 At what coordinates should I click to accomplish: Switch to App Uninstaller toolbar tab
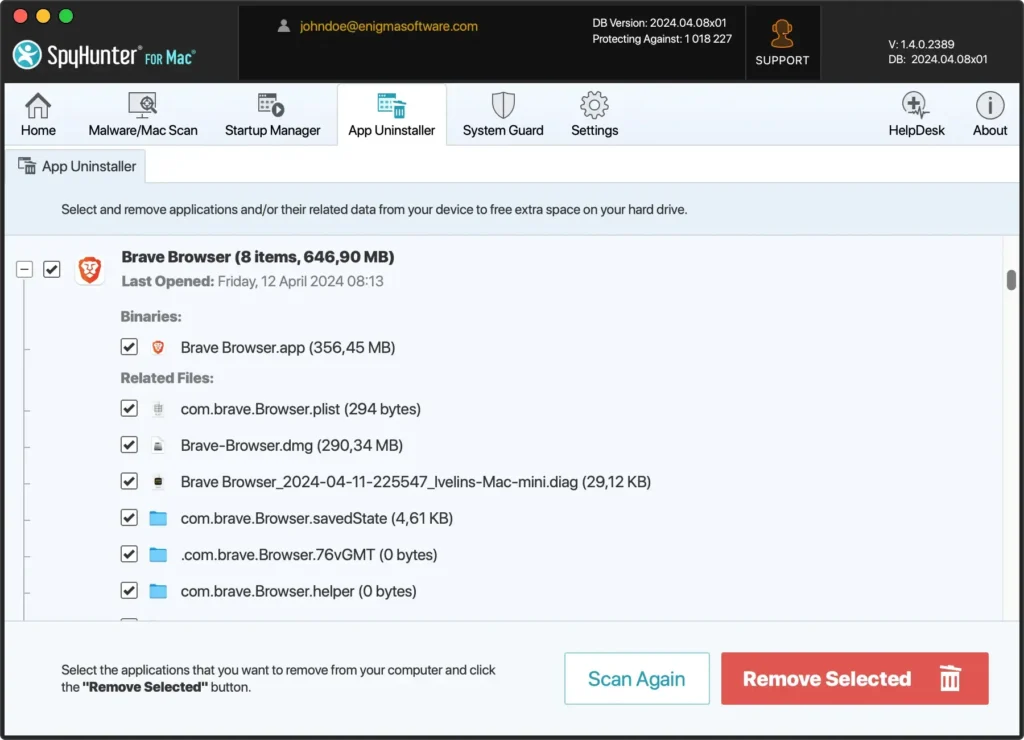[x=391, y=114]
